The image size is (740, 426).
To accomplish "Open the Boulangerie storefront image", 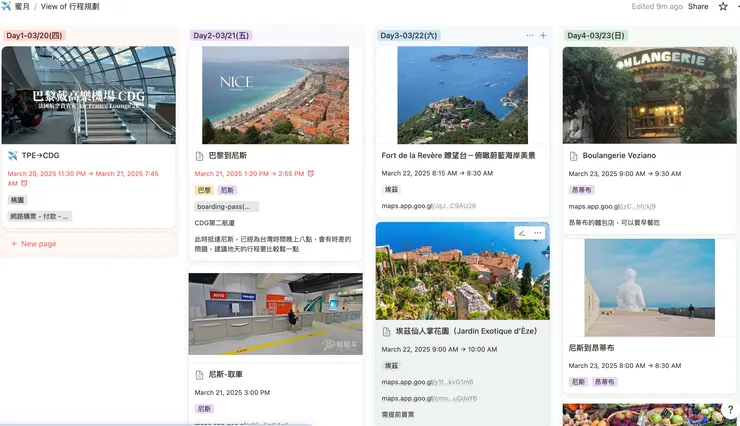I will click(649, 95).
